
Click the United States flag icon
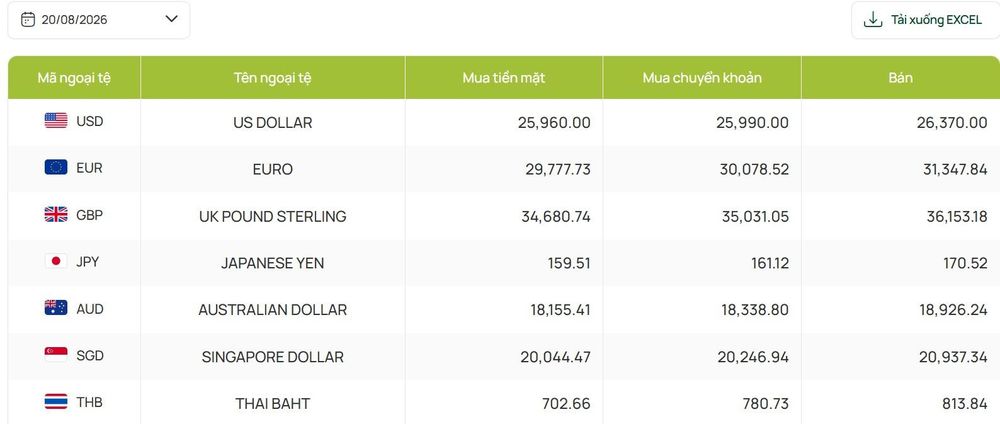click(56, 121)
